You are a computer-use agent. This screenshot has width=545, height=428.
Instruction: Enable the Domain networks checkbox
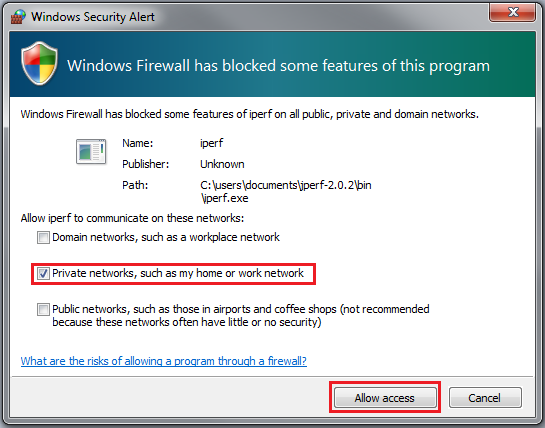click(43, 238)
